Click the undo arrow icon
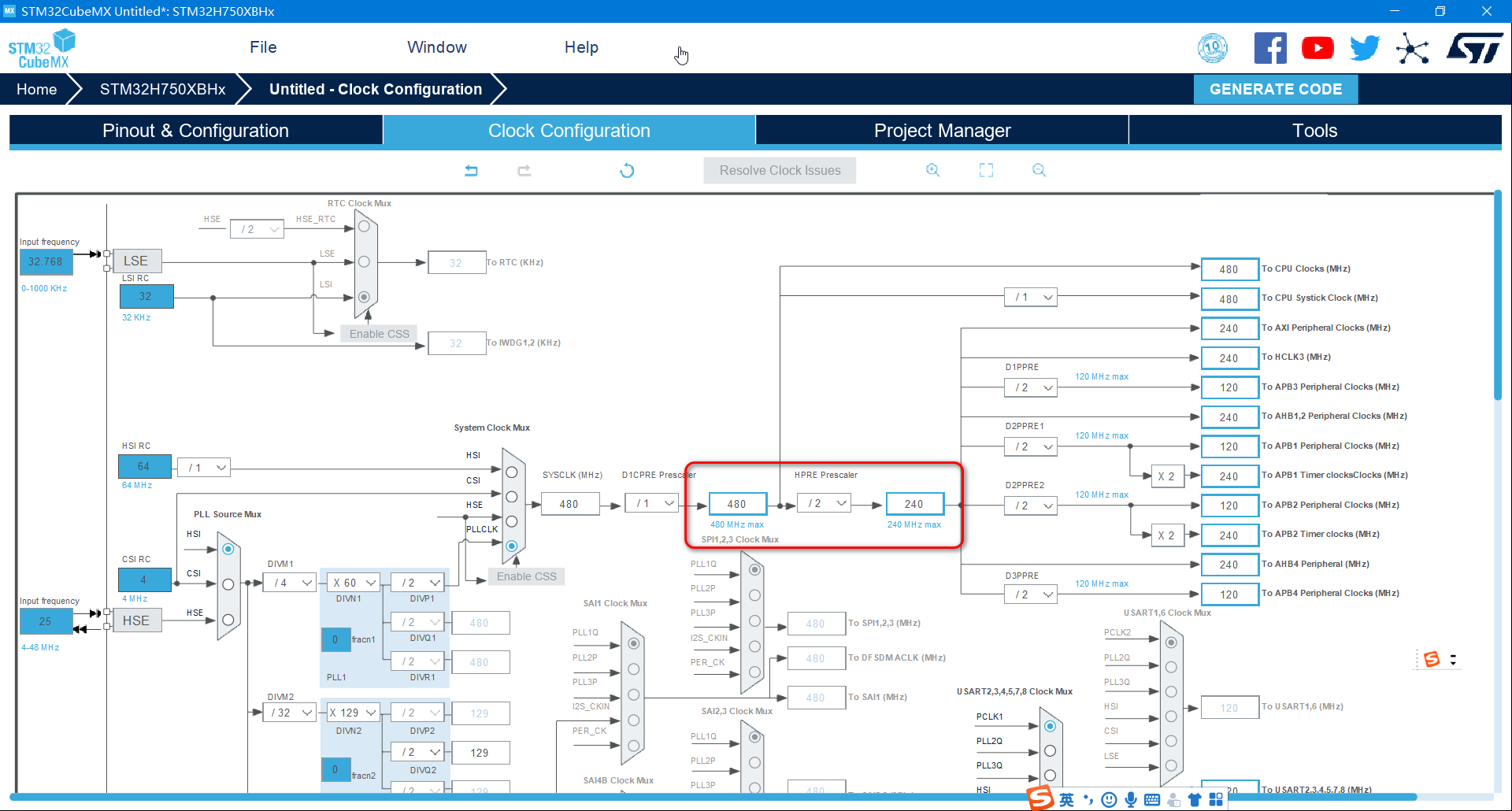Image resolution: width=1512 pixels, height=811 pixels. (471, 170)
